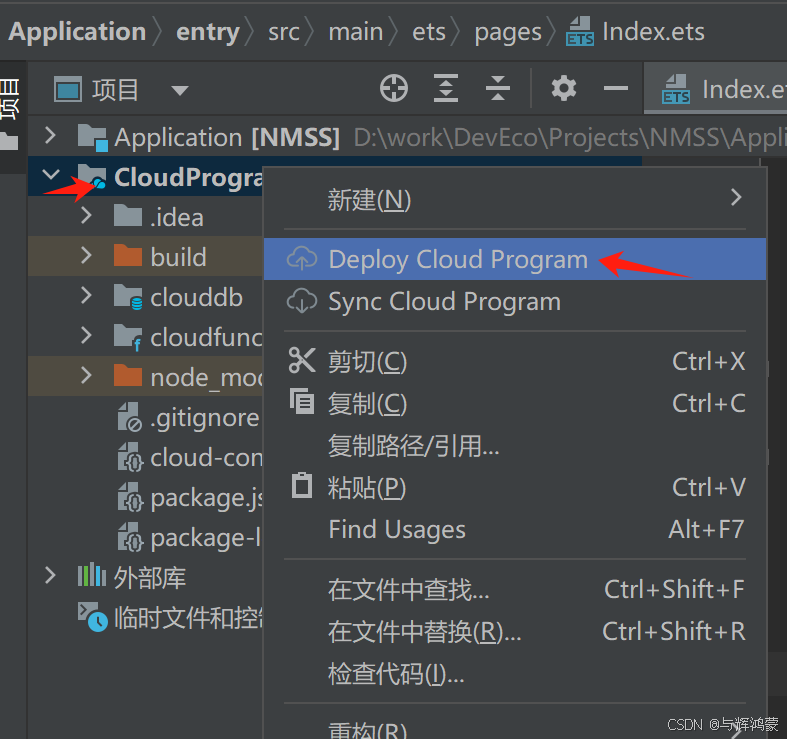Hide the project panel with the minus icon
Screen dimensions: 787x739
pos(616,88)
